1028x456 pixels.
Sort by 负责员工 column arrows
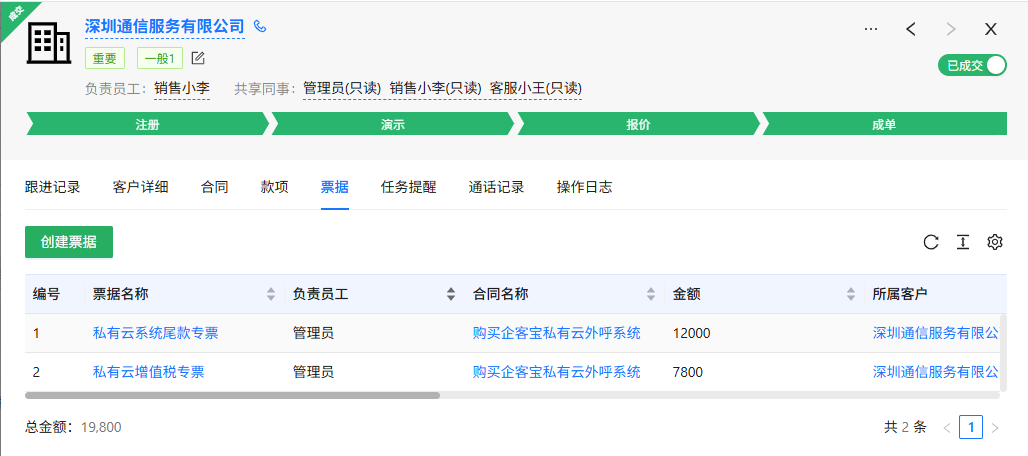tap(451, 294)
